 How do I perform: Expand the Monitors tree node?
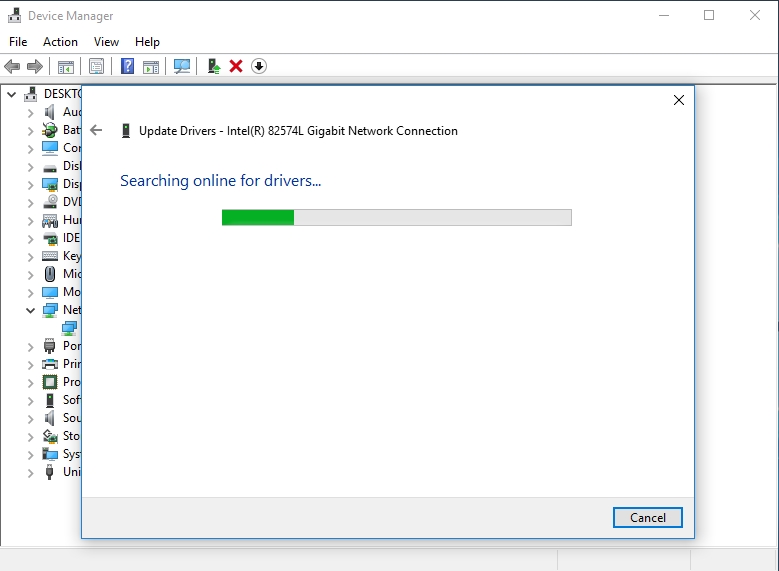click(x=30, y=293)
